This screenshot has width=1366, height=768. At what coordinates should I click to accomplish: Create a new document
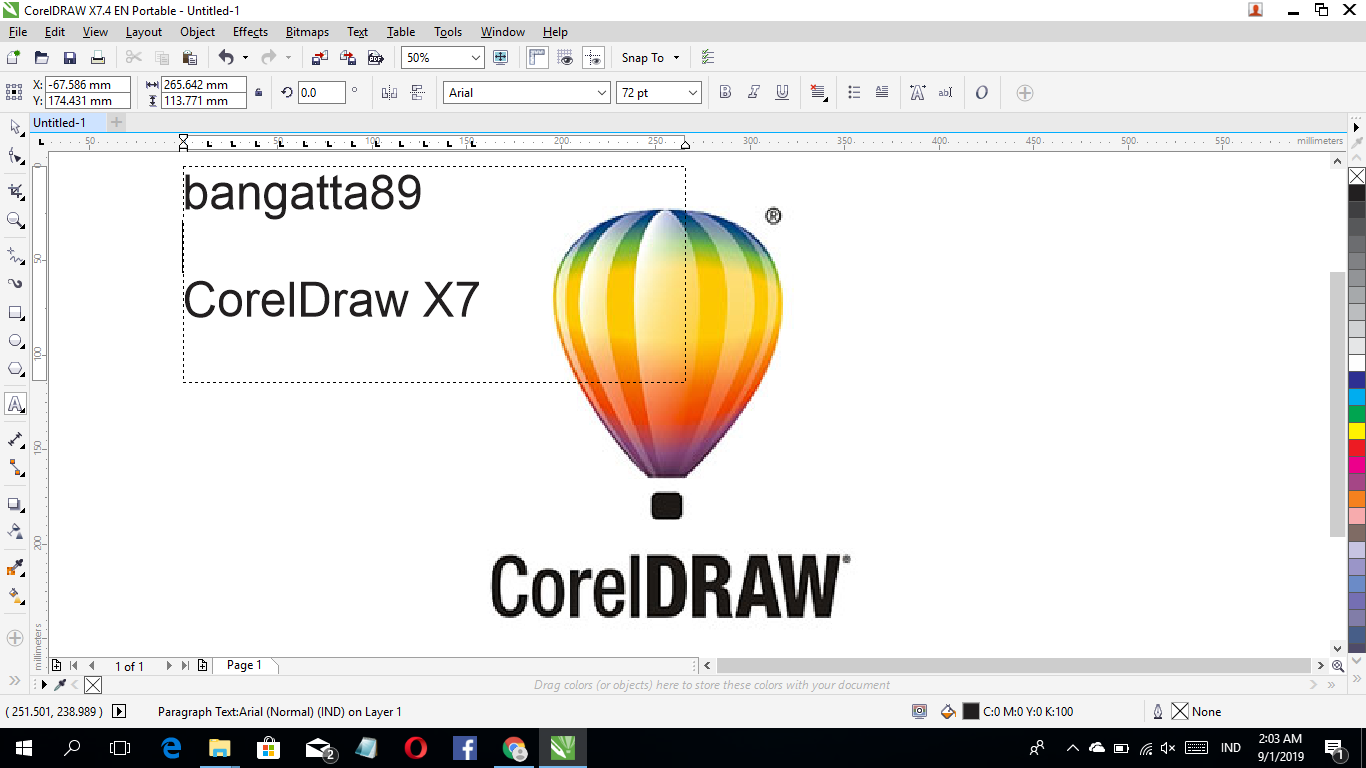click(14, 58)
